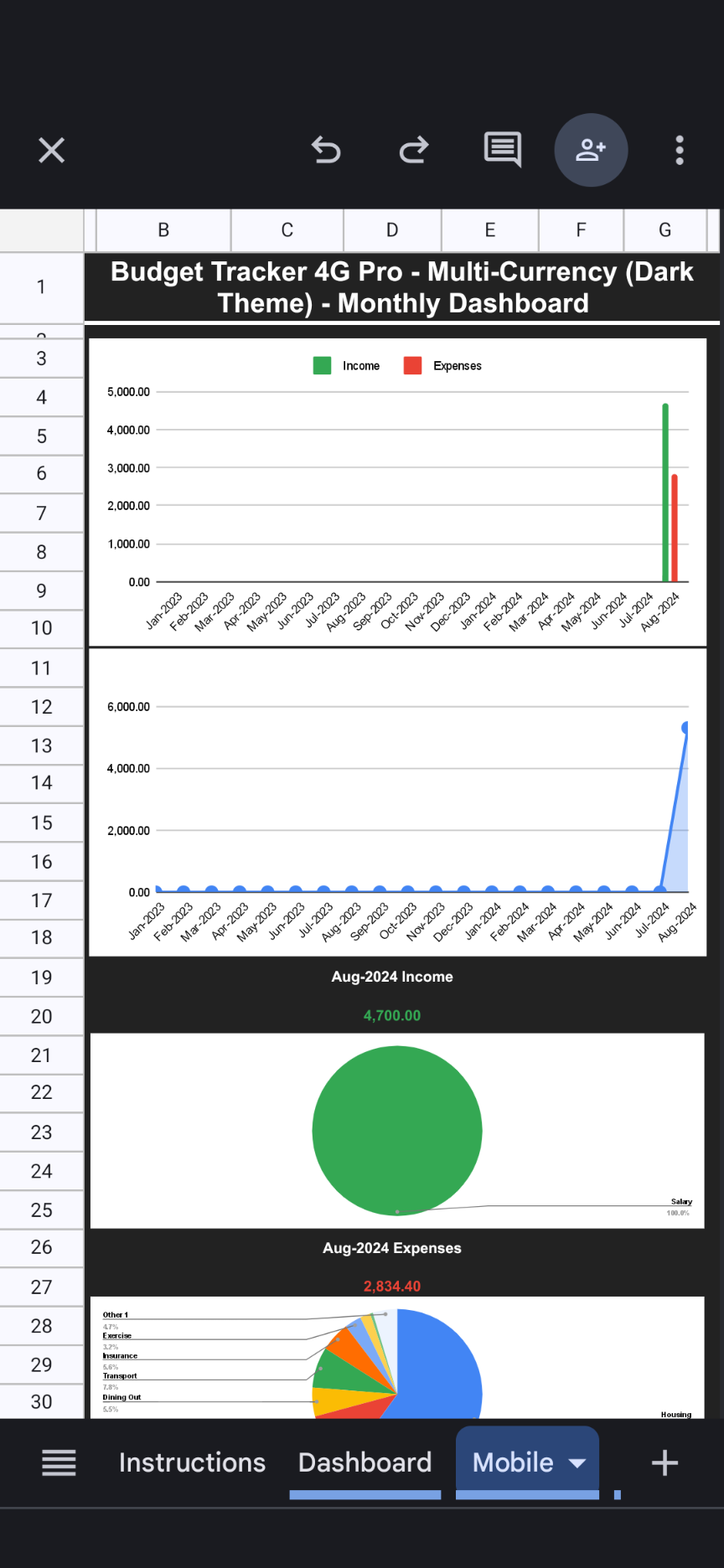Select the Aug-2024 data point on the line chart

point(685,728)
